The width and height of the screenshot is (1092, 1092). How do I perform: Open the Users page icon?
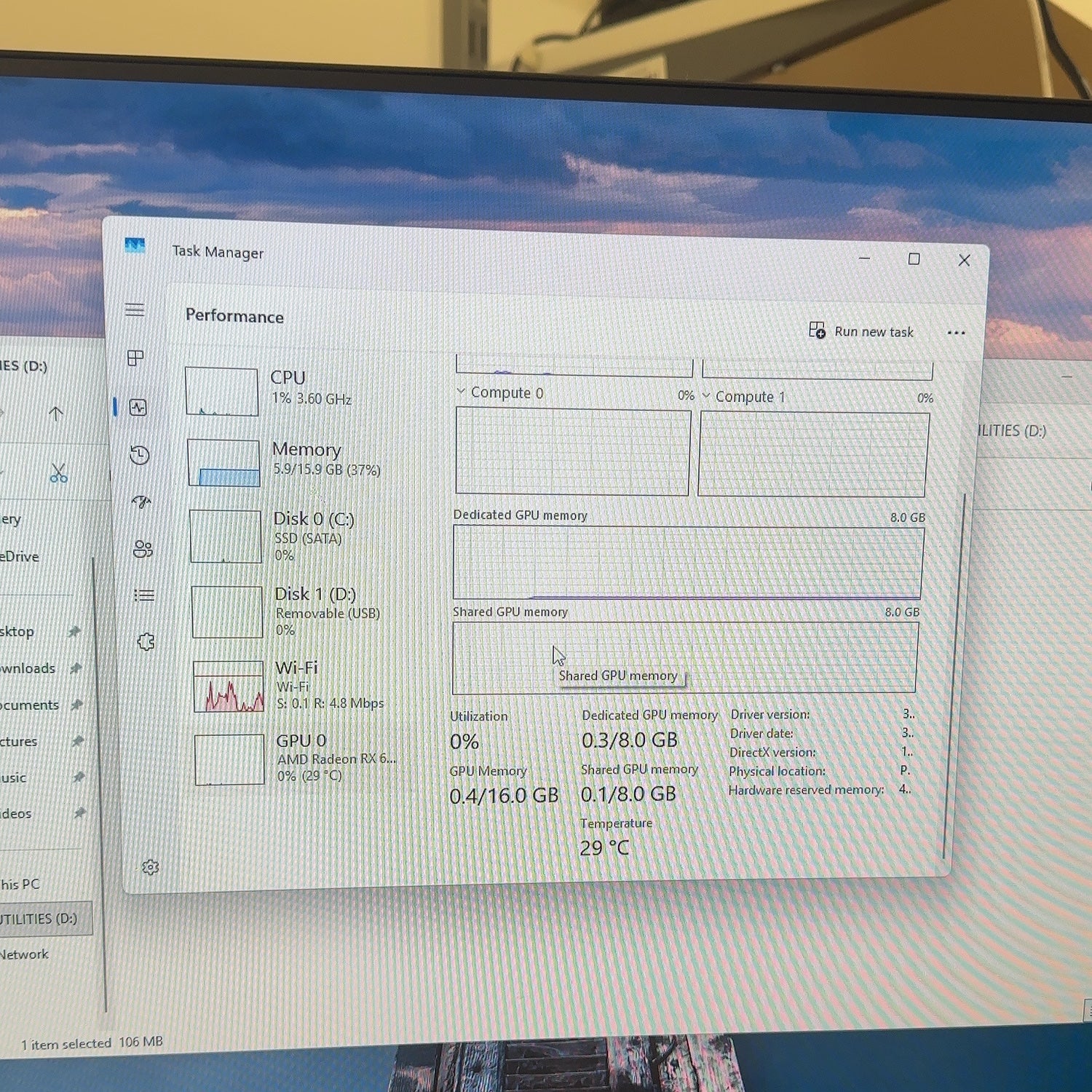[x=143, y=549]
